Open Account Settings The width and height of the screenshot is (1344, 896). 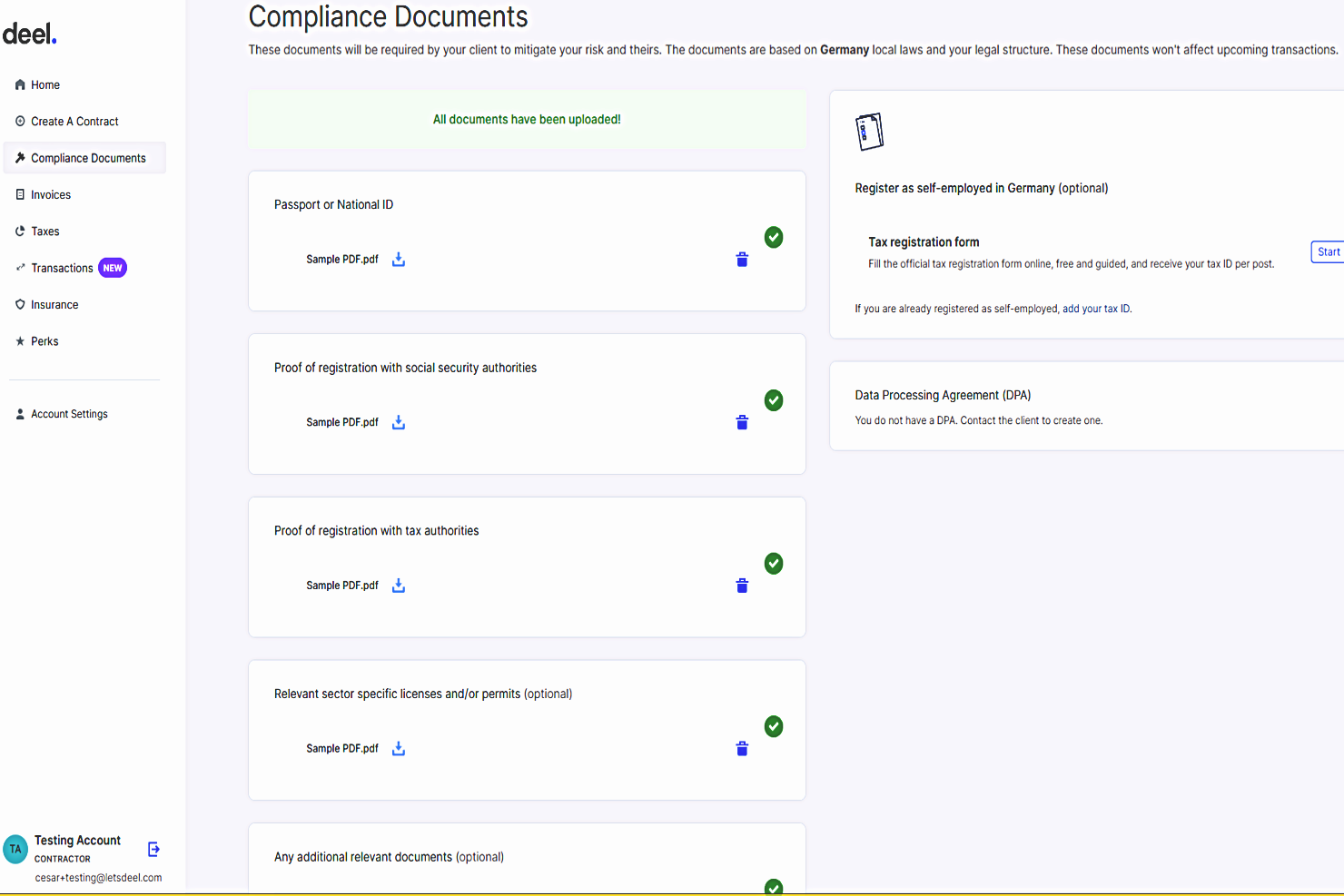click(69, 414)
